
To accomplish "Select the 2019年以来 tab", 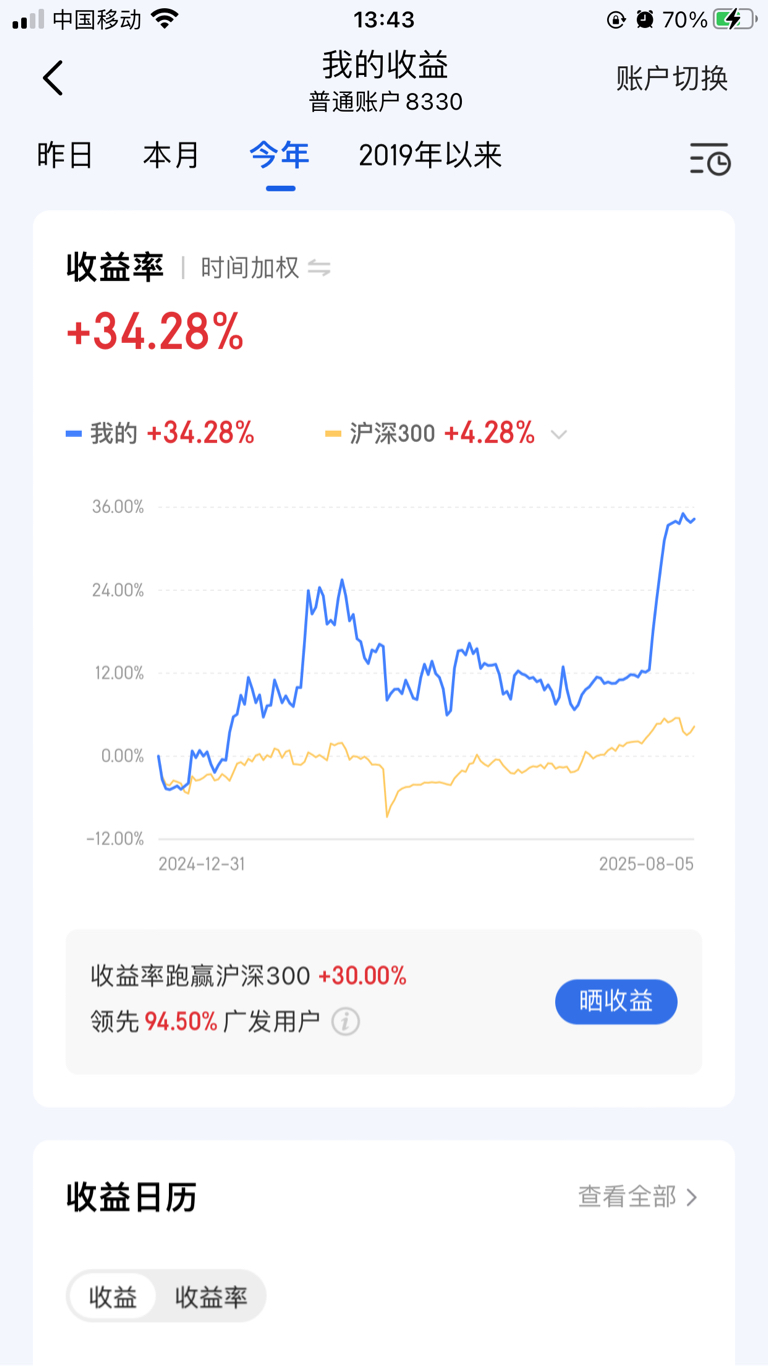I will click(x=430, y=155).
